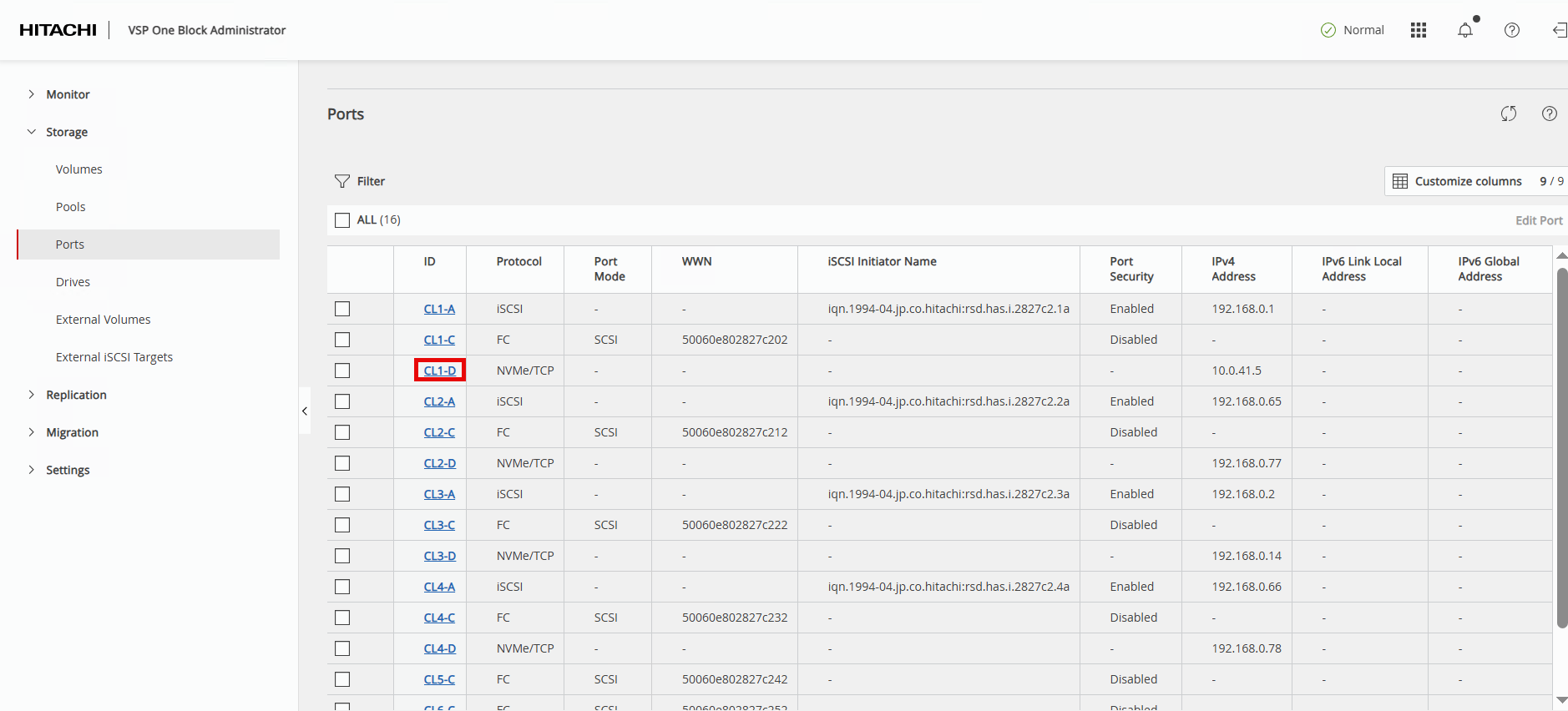Go to Volumes in sidebar

tap(78, 169)
